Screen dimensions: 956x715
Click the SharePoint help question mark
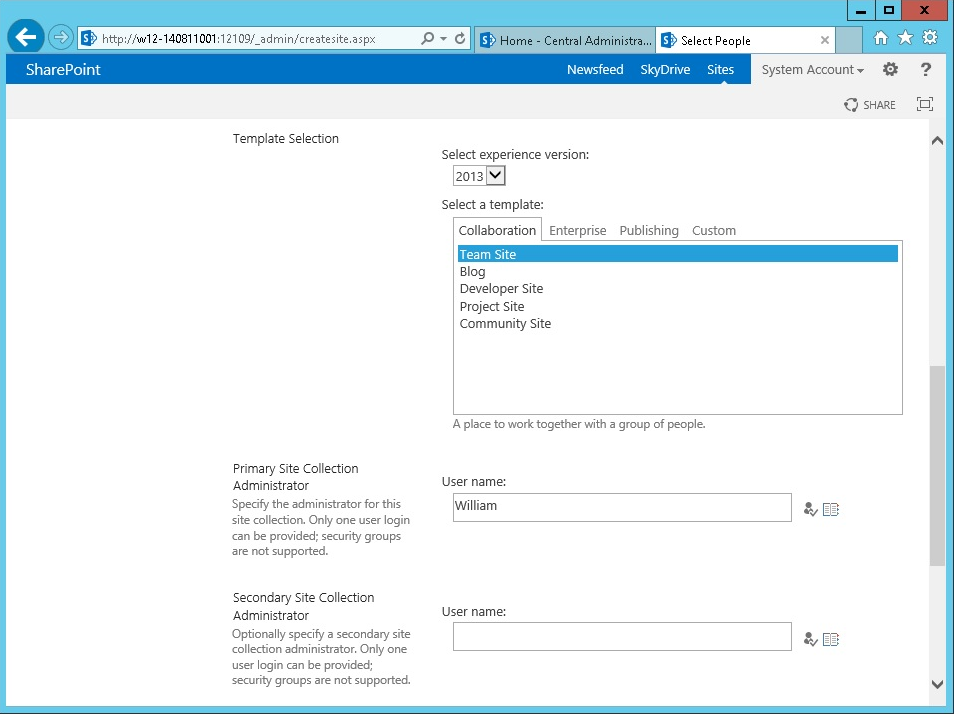[926, 70]
